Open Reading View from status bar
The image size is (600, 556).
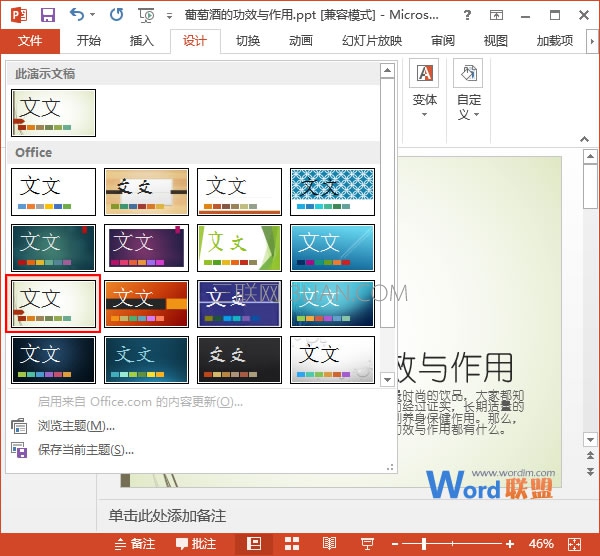[329, 543]
